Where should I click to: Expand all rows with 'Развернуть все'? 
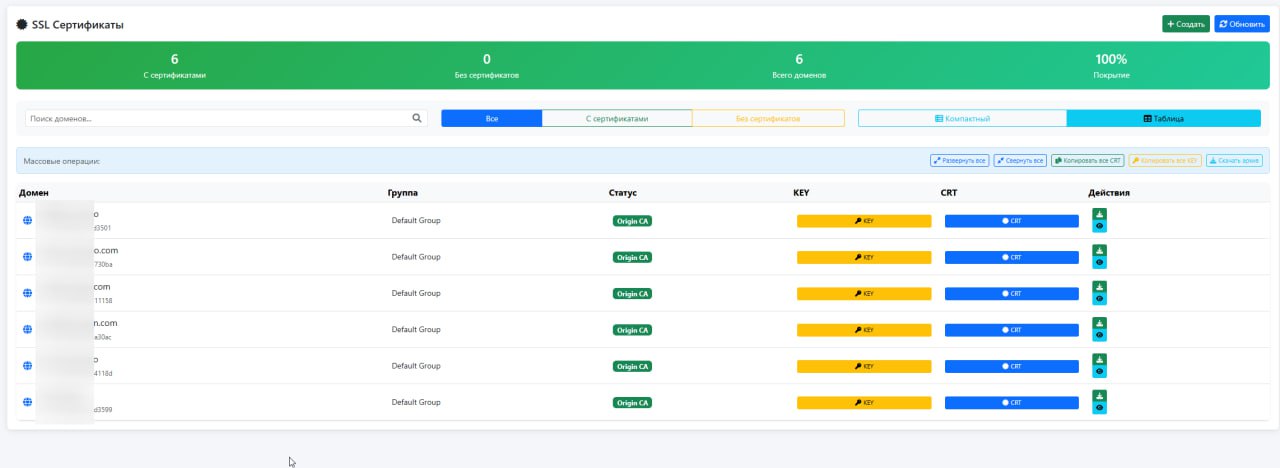coord(959,160)
